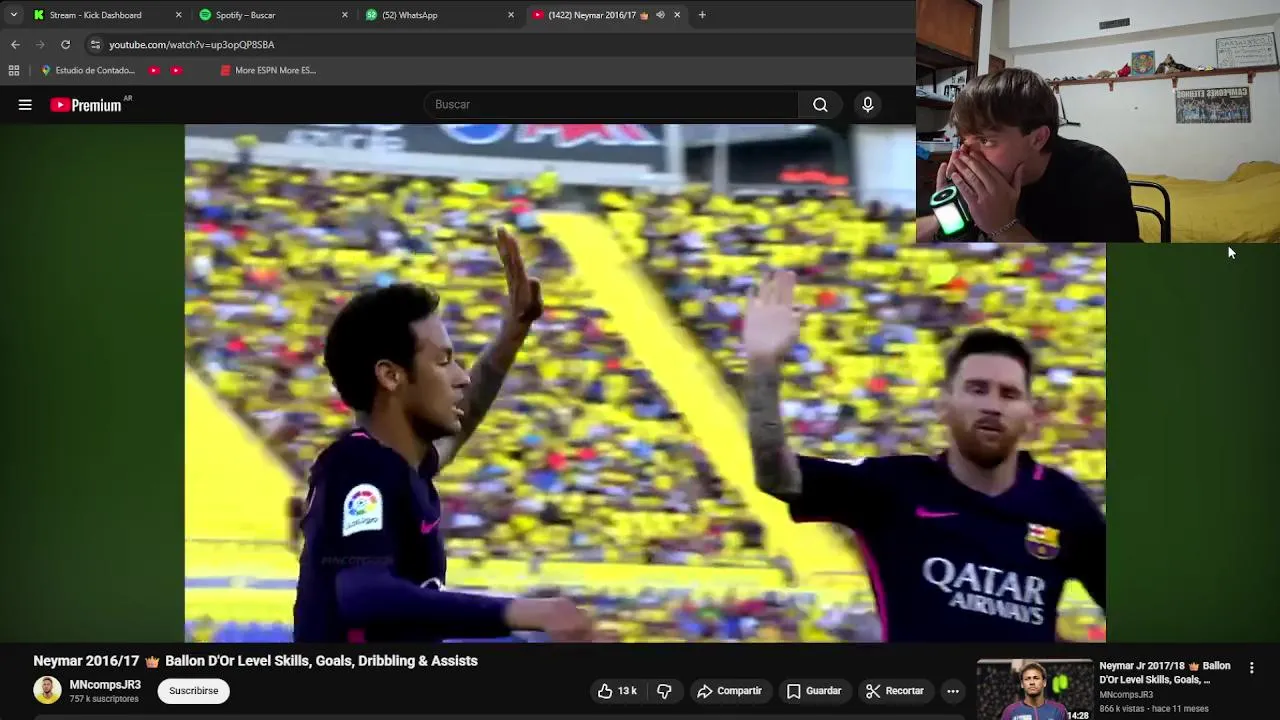The width and height of the screenshot is (1280, 720).
Task: Switch to WhatsApp tab
Action: point(438,15)
